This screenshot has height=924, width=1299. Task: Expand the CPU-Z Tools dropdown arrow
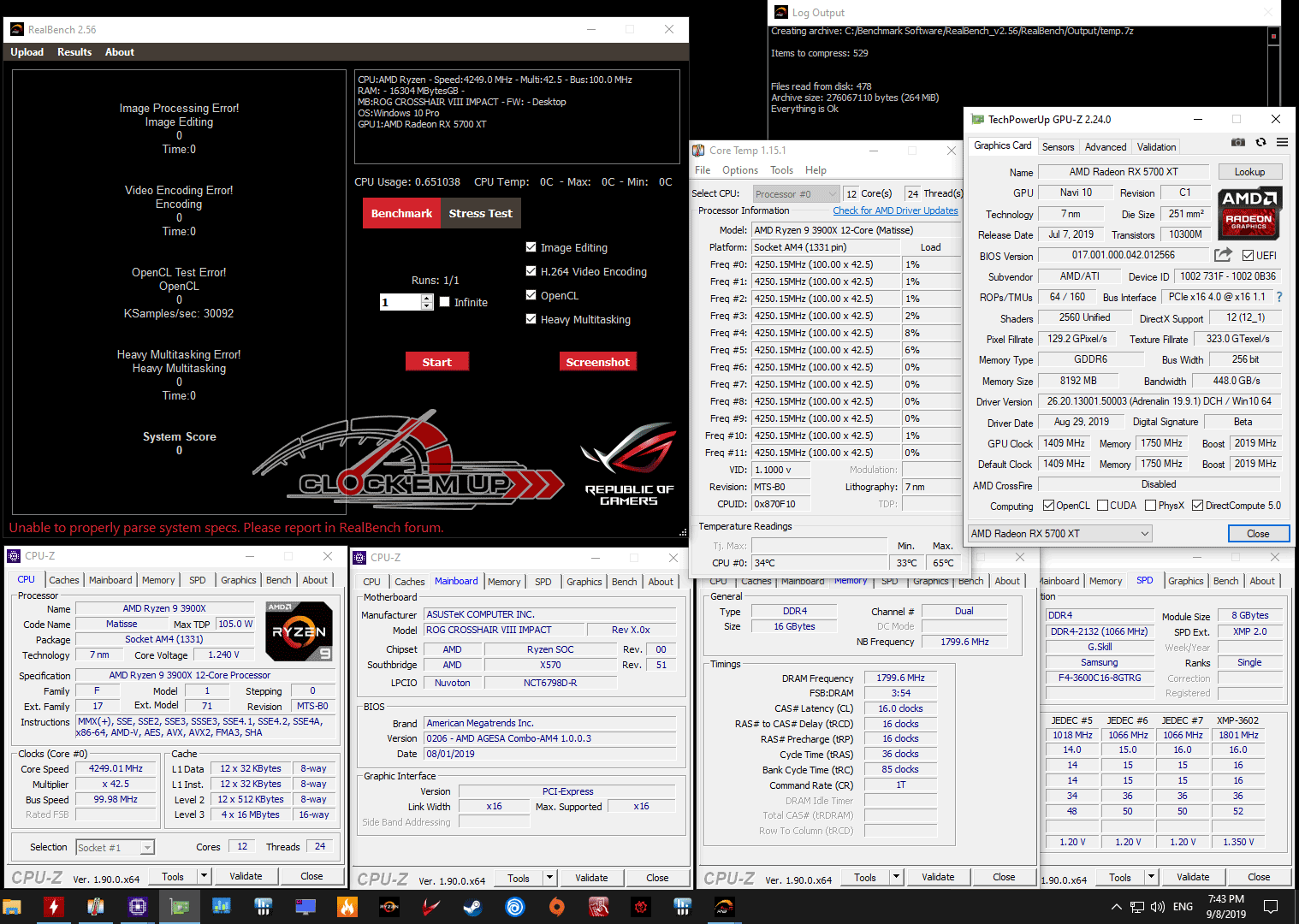pyautogui.click(x=204, y=876)
